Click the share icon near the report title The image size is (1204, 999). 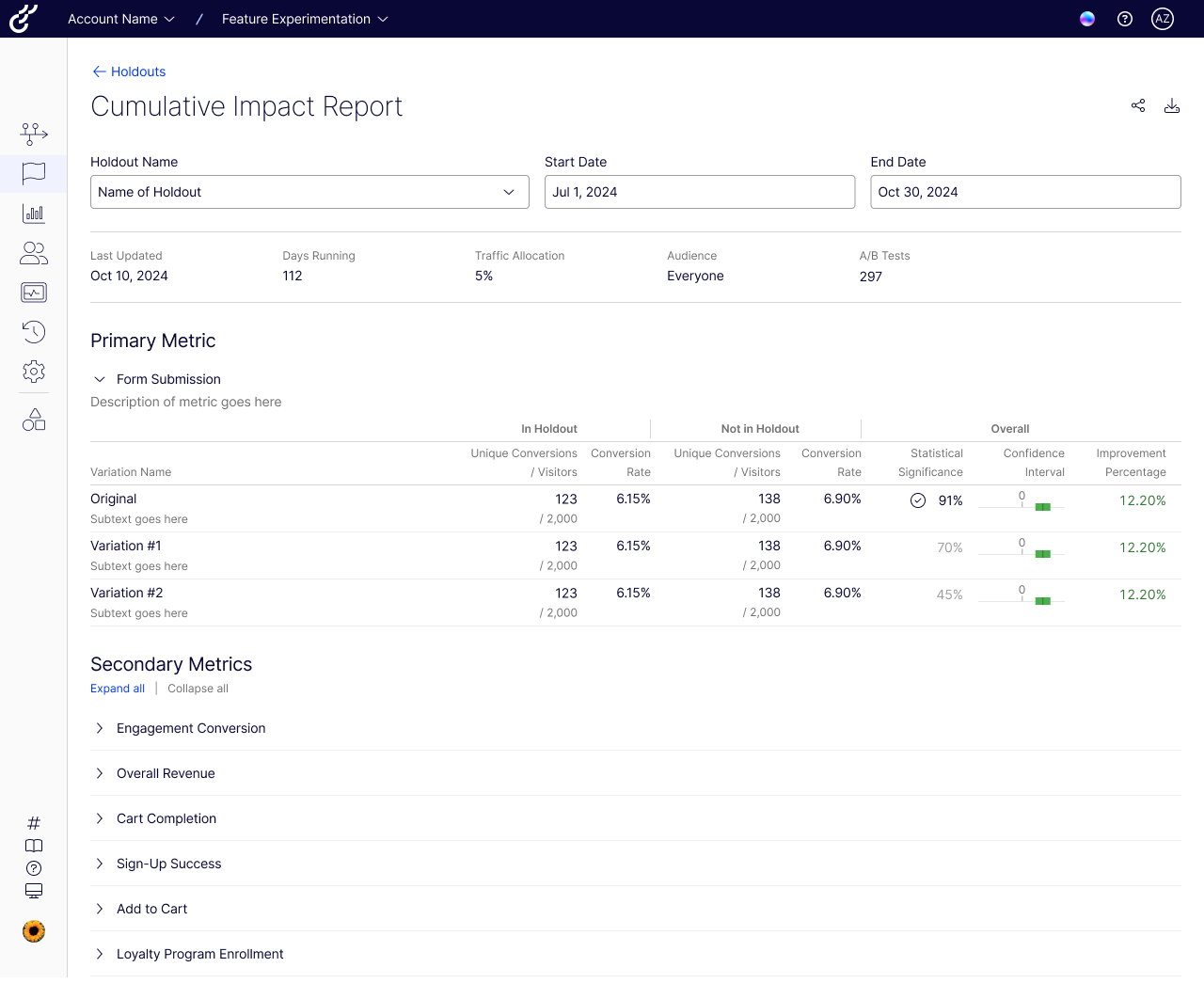(x=1138, y=105)
